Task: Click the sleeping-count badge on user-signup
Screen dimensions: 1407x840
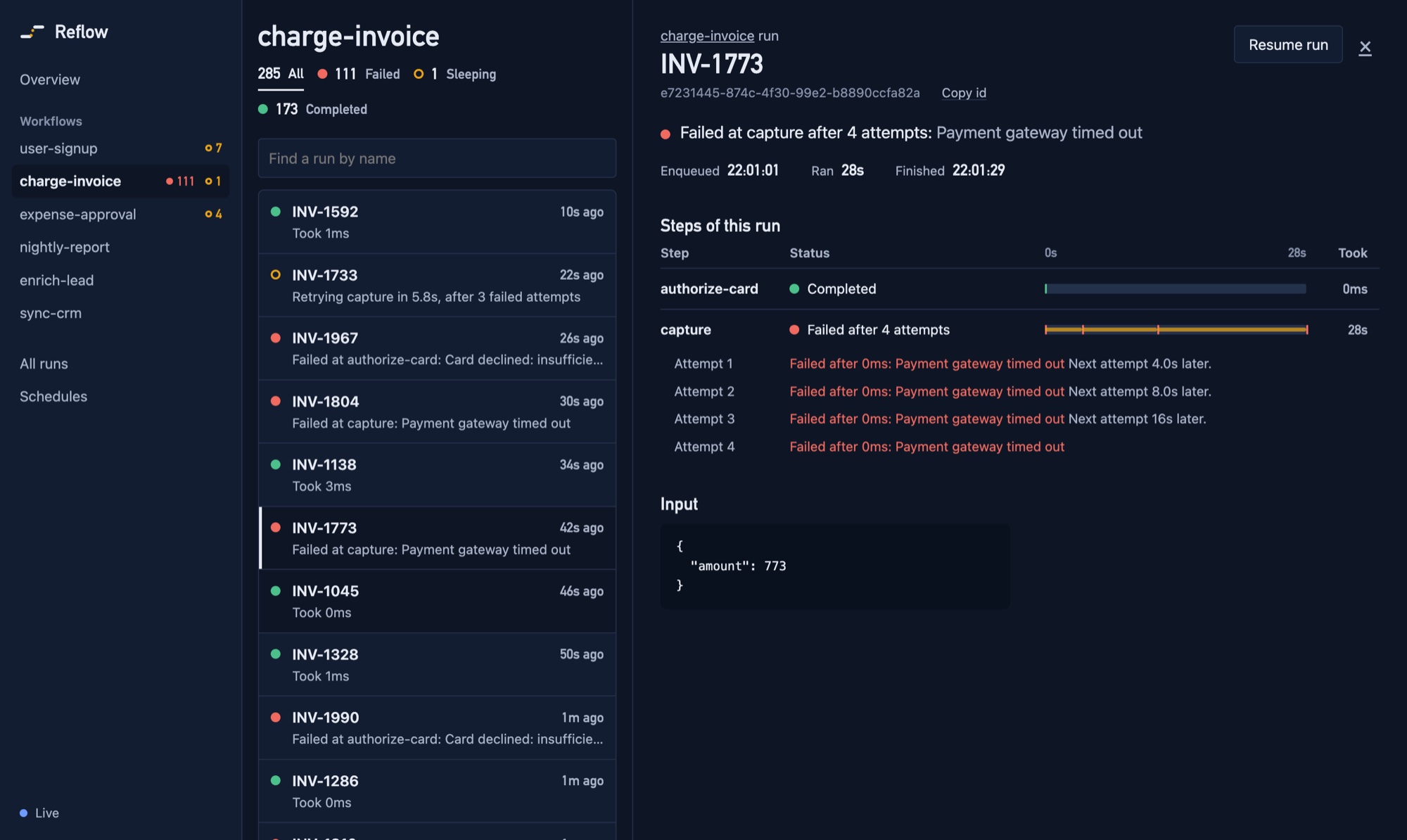Action: click(x=213, y=148)
